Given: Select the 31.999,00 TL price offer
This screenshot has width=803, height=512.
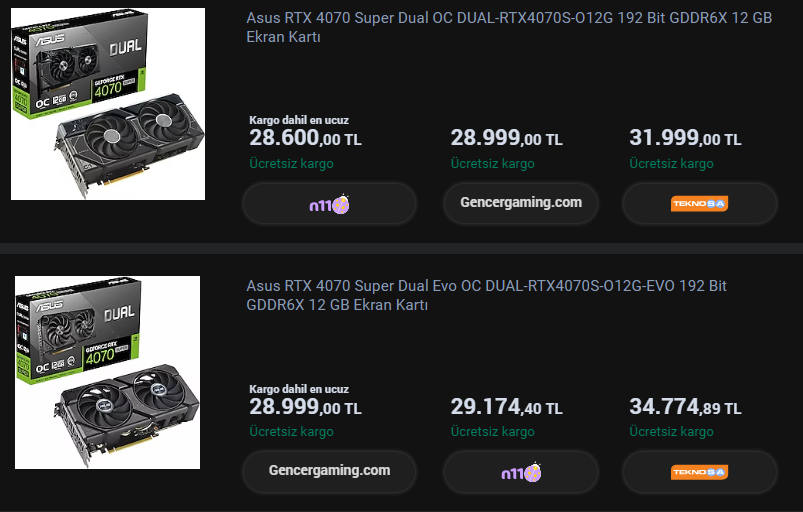Looking at the screenshot, I should [685, 138].
